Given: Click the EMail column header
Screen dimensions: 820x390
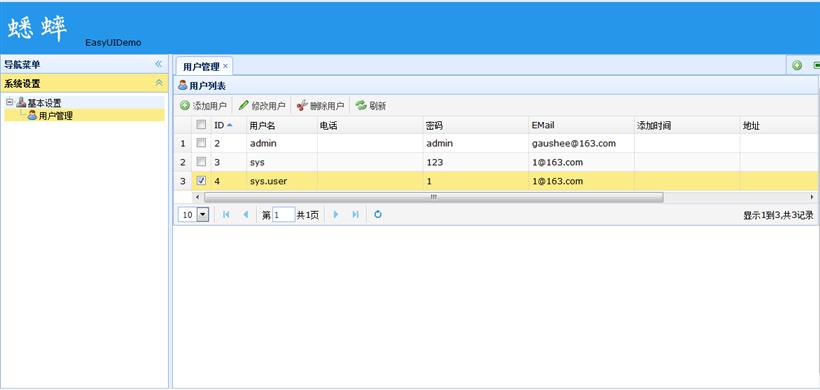Looking at the screenshot, I should 581,125.
